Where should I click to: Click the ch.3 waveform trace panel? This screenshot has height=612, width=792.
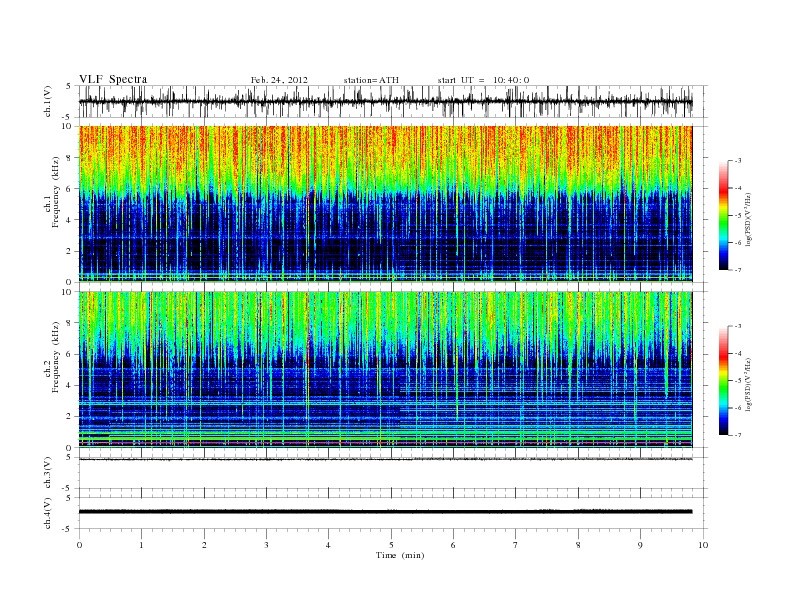click(393, 473)
